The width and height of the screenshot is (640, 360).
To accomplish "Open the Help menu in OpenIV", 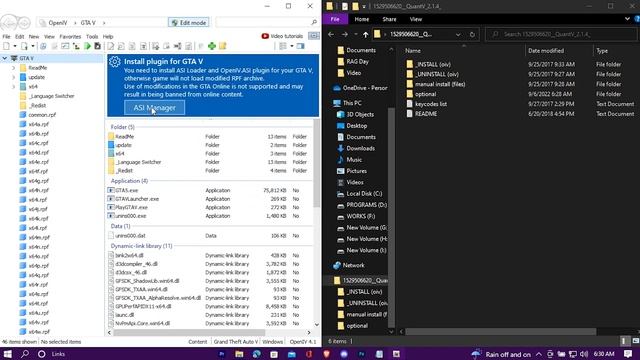I will point(108,37).
